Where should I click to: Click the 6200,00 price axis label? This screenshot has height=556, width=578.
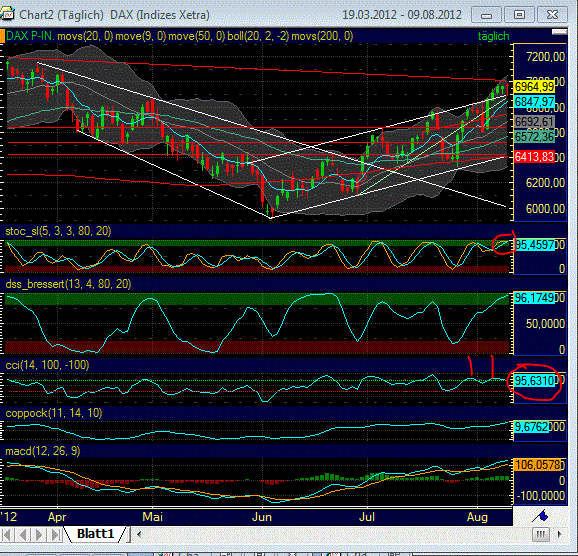click(x=546, y=183)
